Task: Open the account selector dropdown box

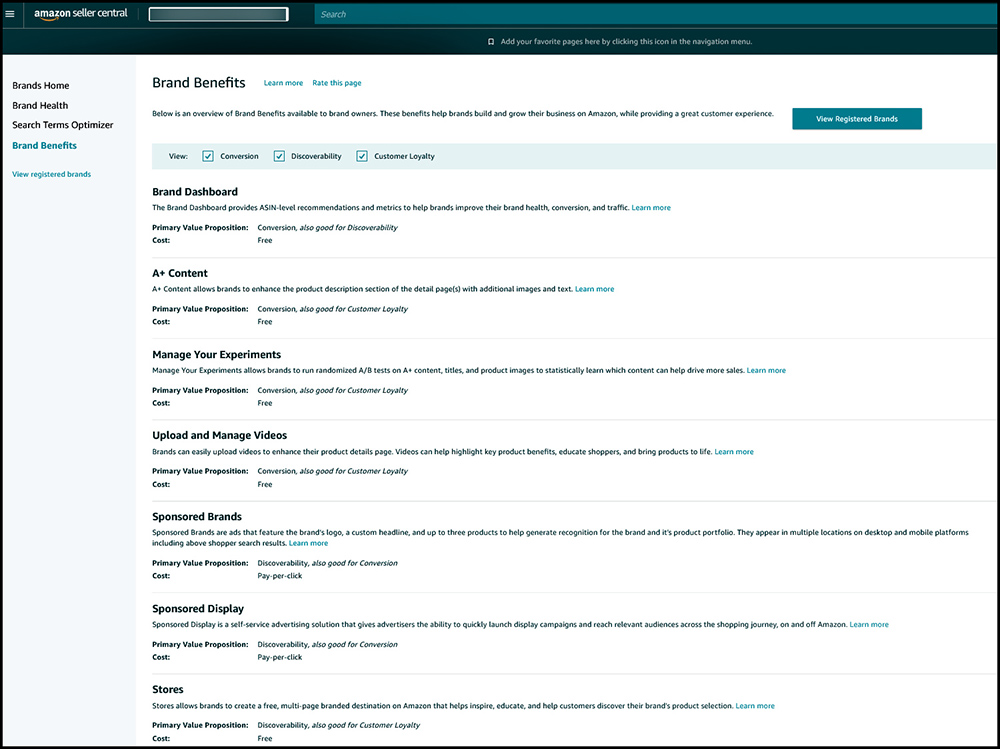Action: click(218, 14)
